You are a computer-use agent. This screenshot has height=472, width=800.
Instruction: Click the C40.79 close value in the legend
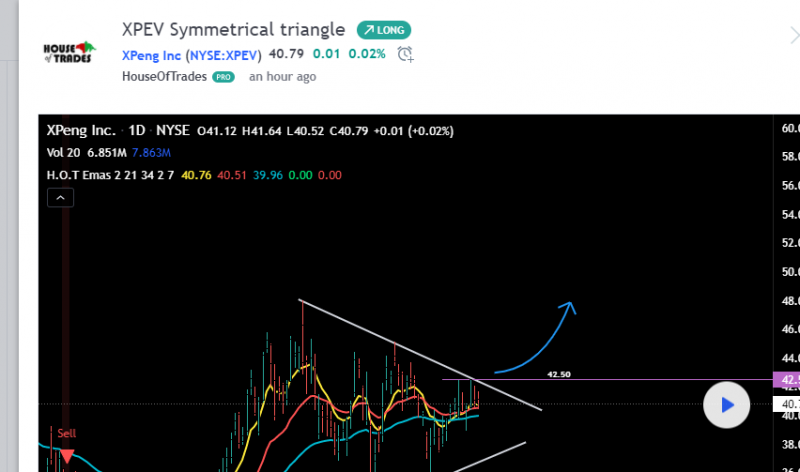click(x=348, y=131)
